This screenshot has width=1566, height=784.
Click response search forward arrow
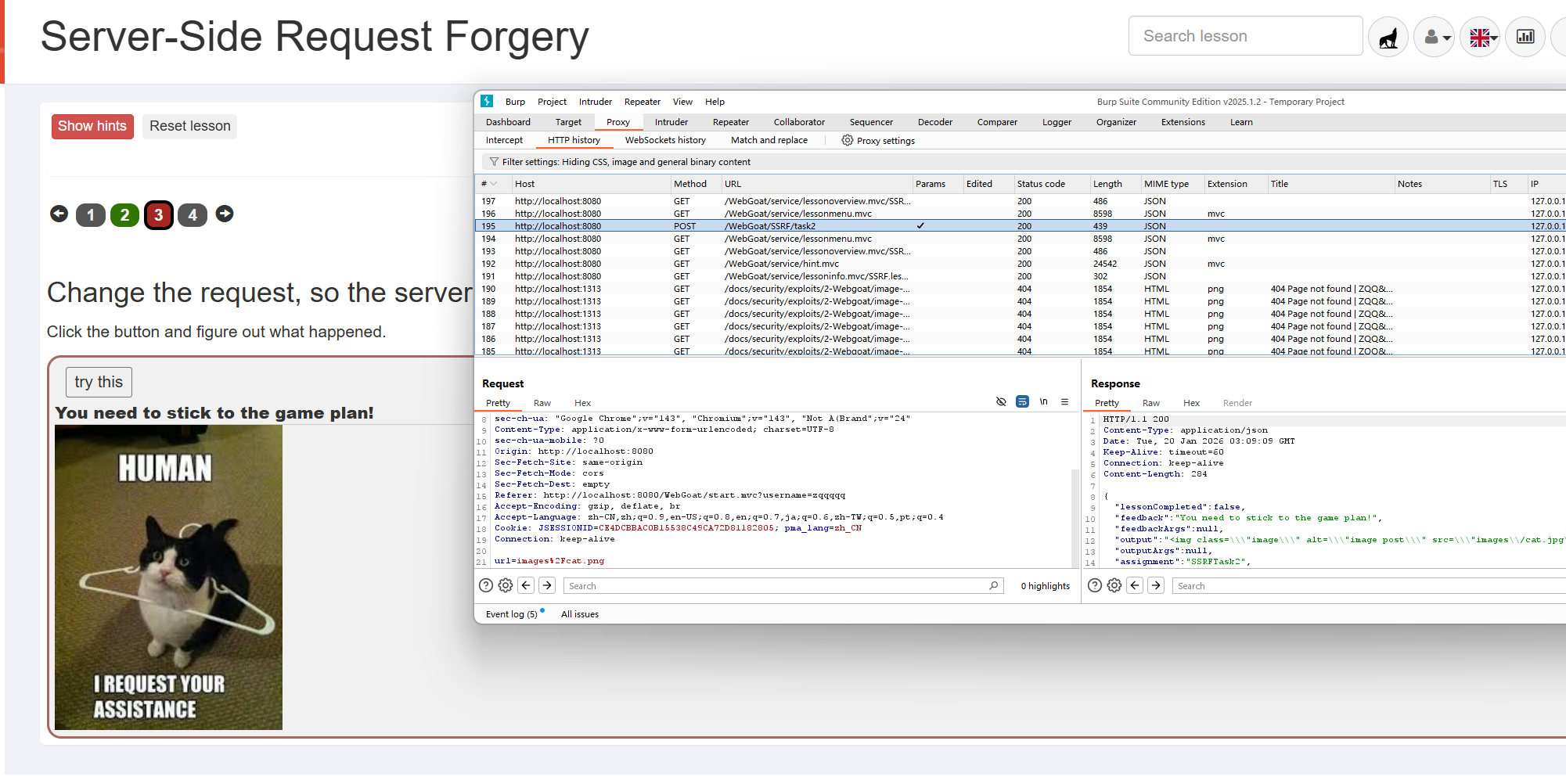click(1156, 585)
